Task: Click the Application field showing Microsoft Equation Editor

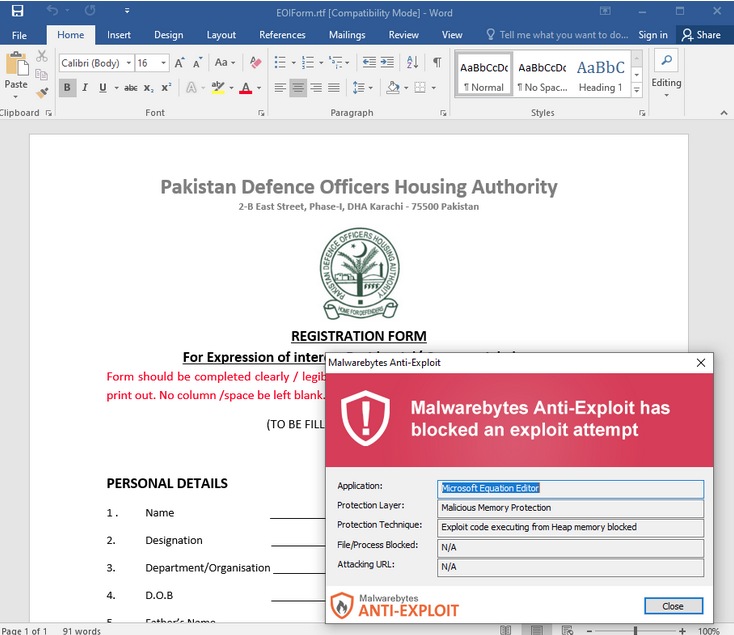Action: [x=570, y=489]
